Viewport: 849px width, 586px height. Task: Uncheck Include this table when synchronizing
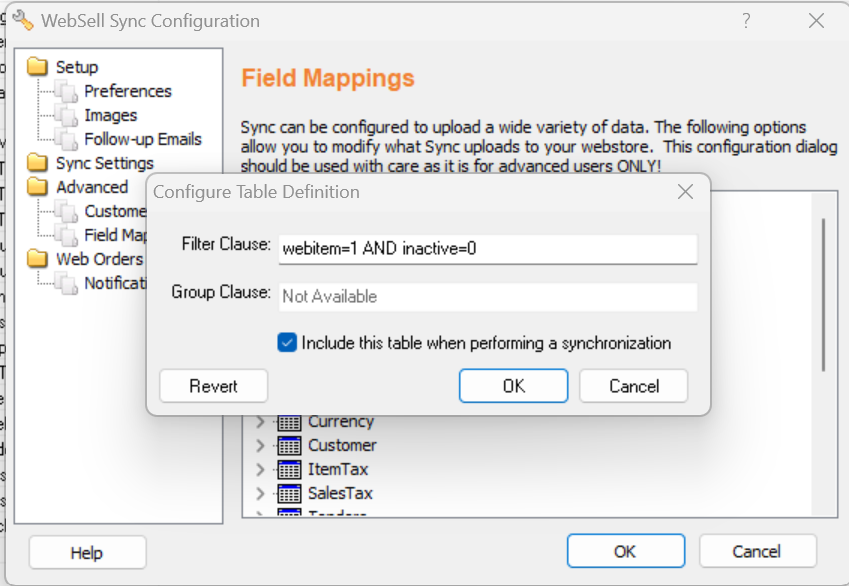click(287, 343)
